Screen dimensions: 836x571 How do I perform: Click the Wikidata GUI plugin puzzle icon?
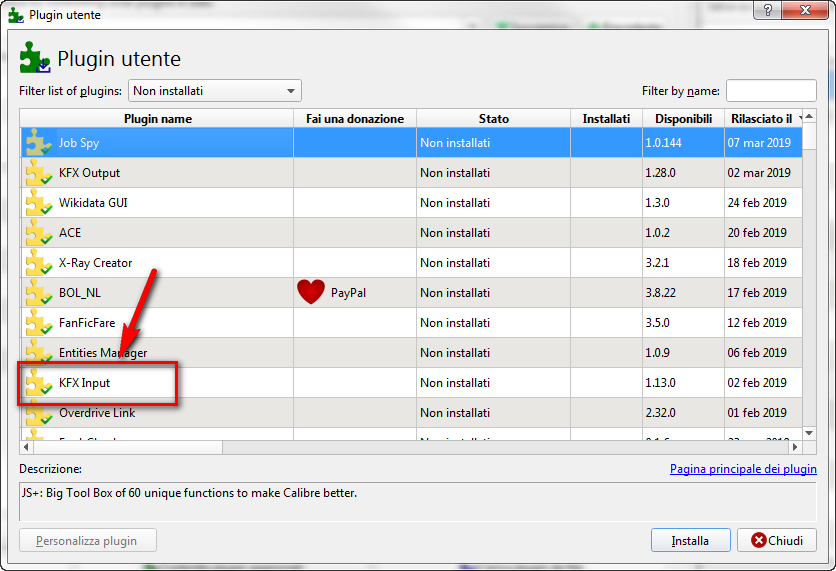39,203
